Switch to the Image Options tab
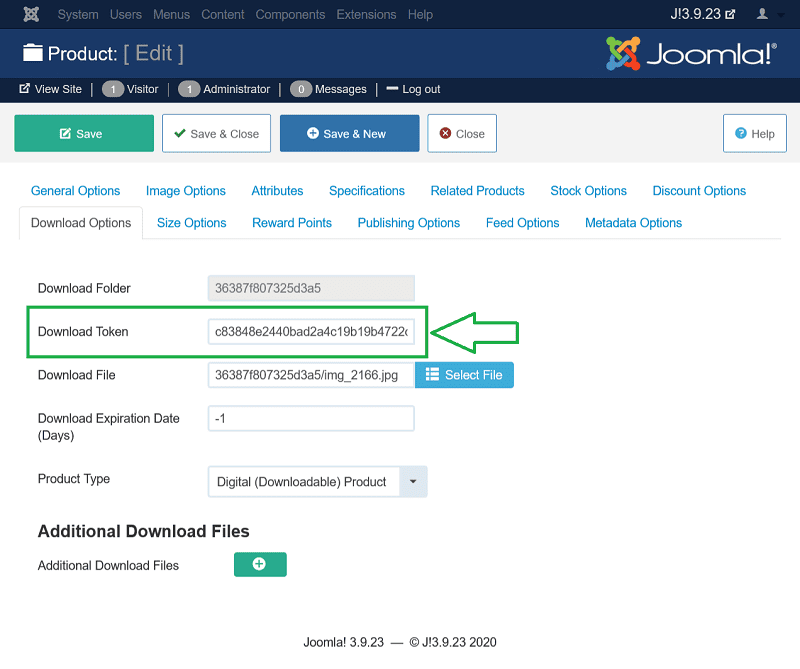800x669 pixels. tap(185, 191)
